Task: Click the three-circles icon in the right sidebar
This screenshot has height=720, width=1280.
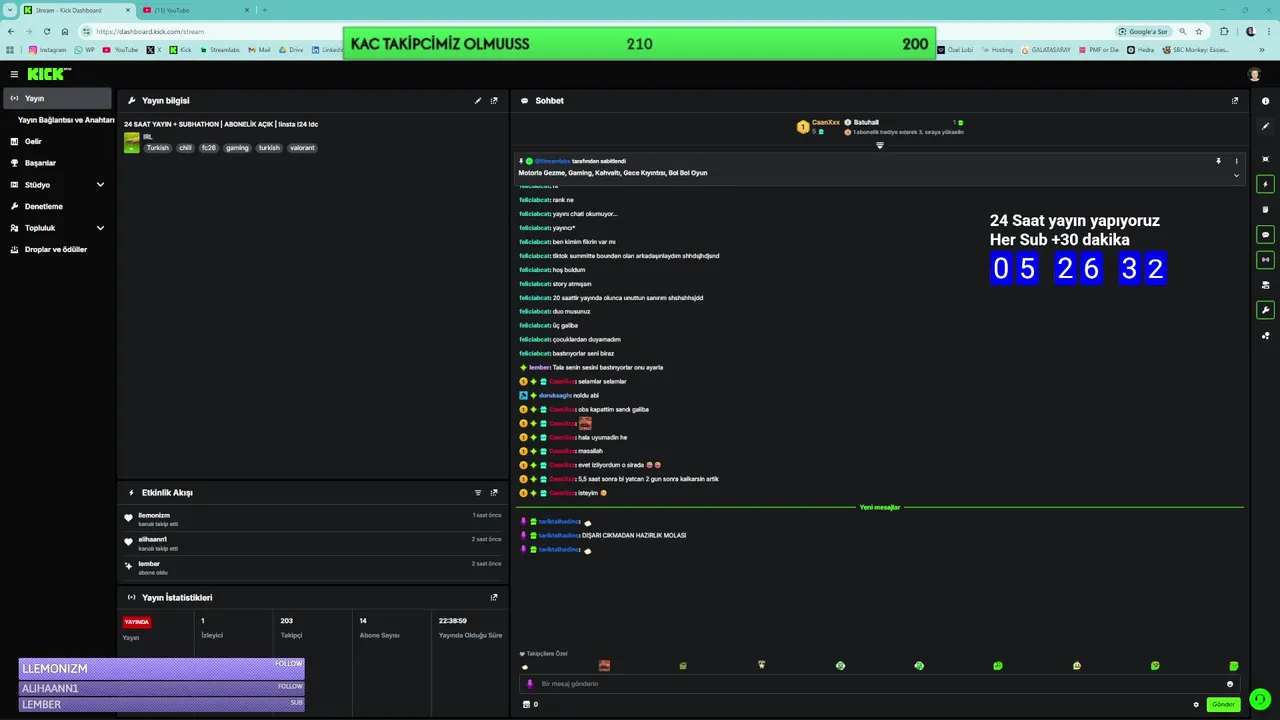Action: click(1266, 336)
